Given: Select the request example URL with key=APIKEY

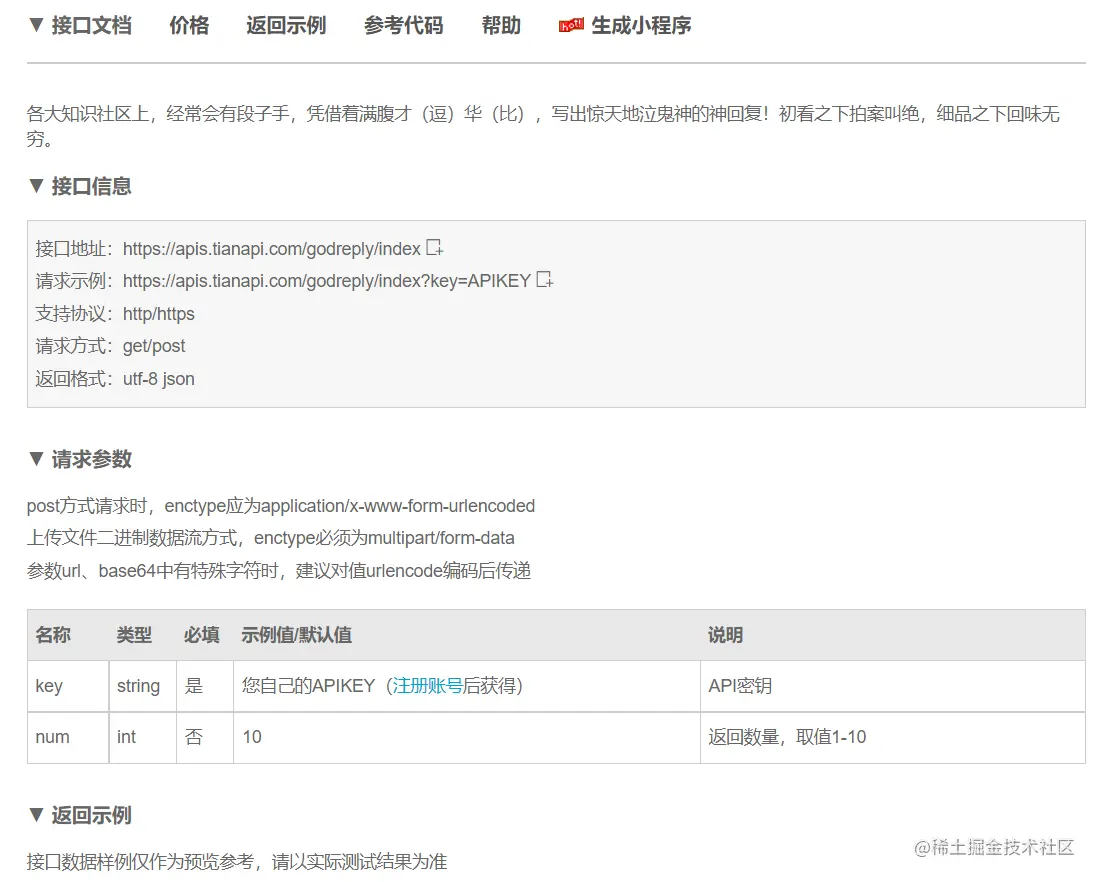Looking at the screenshot, I should [327, 281].
